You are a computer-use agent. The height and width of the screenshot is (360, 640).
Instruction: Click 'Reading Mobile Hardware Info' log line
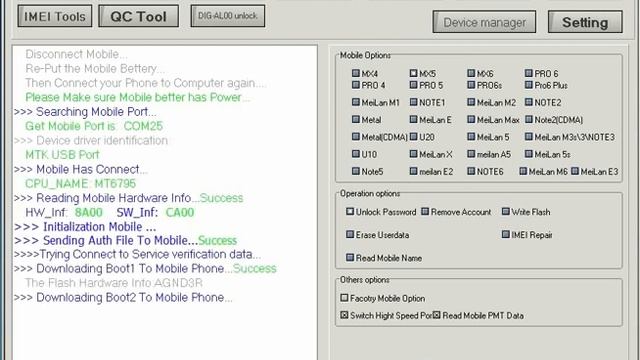click(x=128, y=198)
